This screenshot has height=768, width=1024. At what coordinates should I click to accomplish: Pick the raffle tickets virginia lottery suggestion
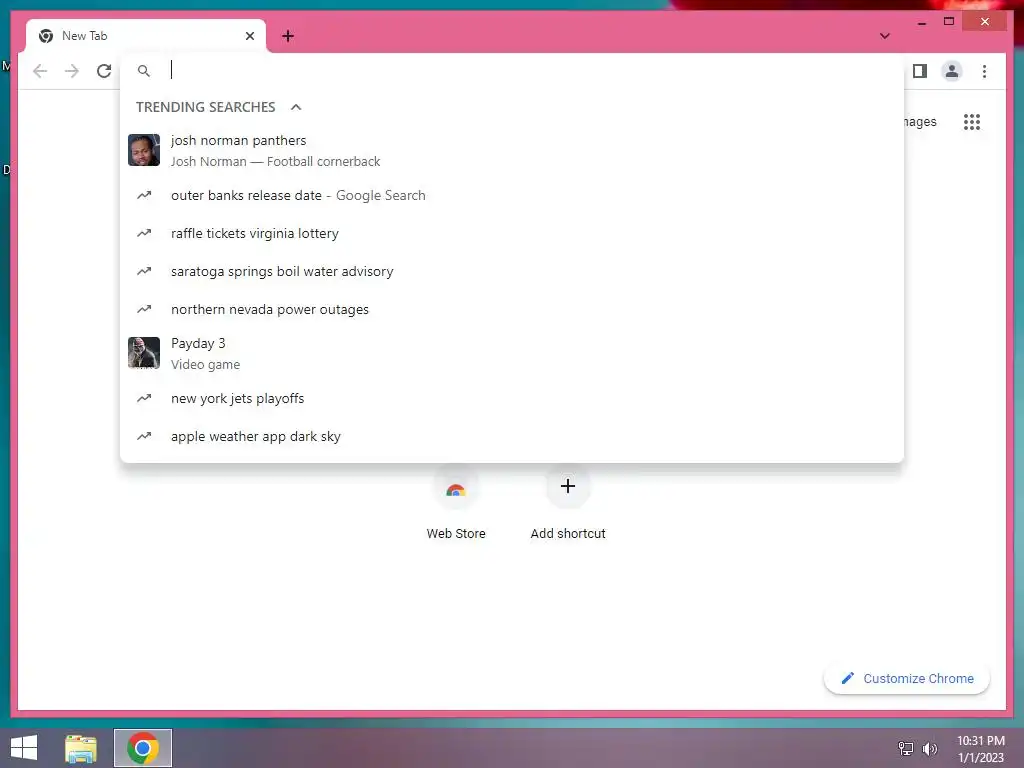click(512, 233)
